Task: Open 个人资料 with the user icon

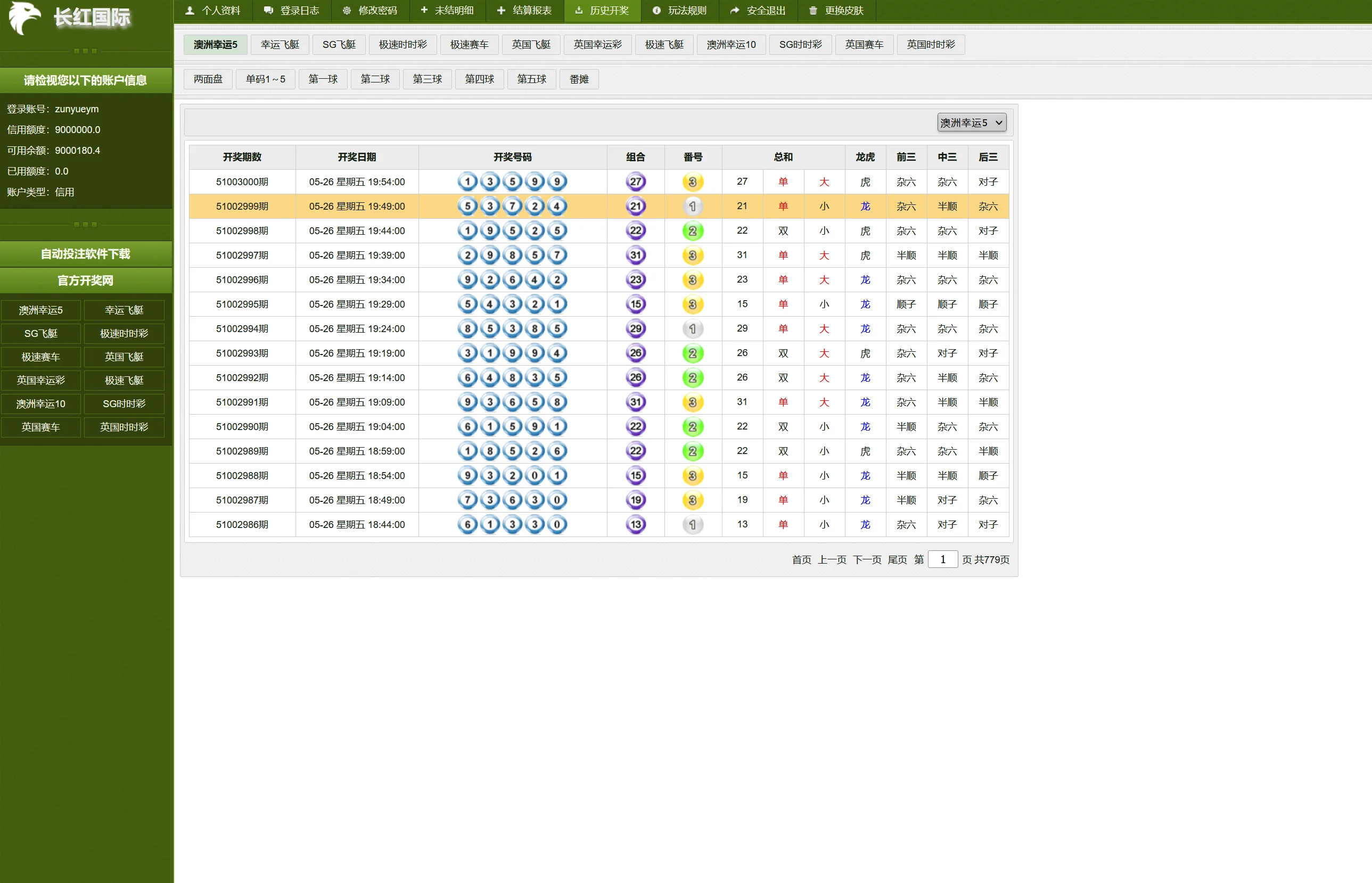Action: [213, 10]
